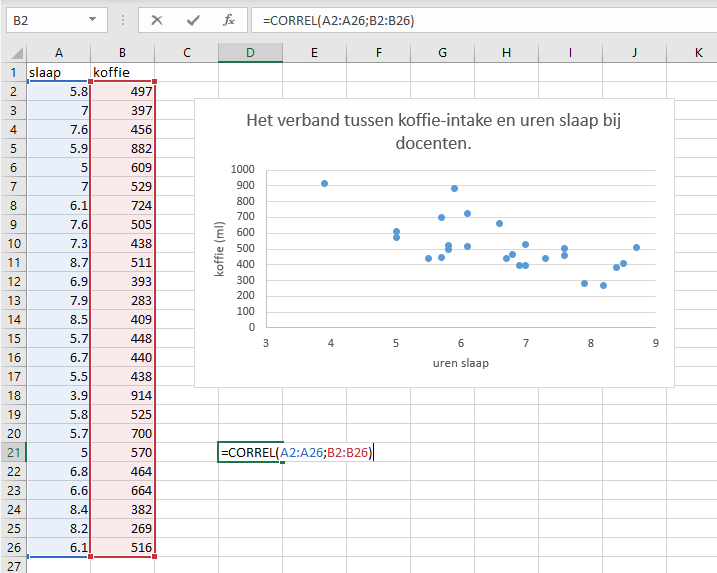Click cell A1 containing 'slaap'
This screenshot has width=717, height=573.
(x=58, y=72)
